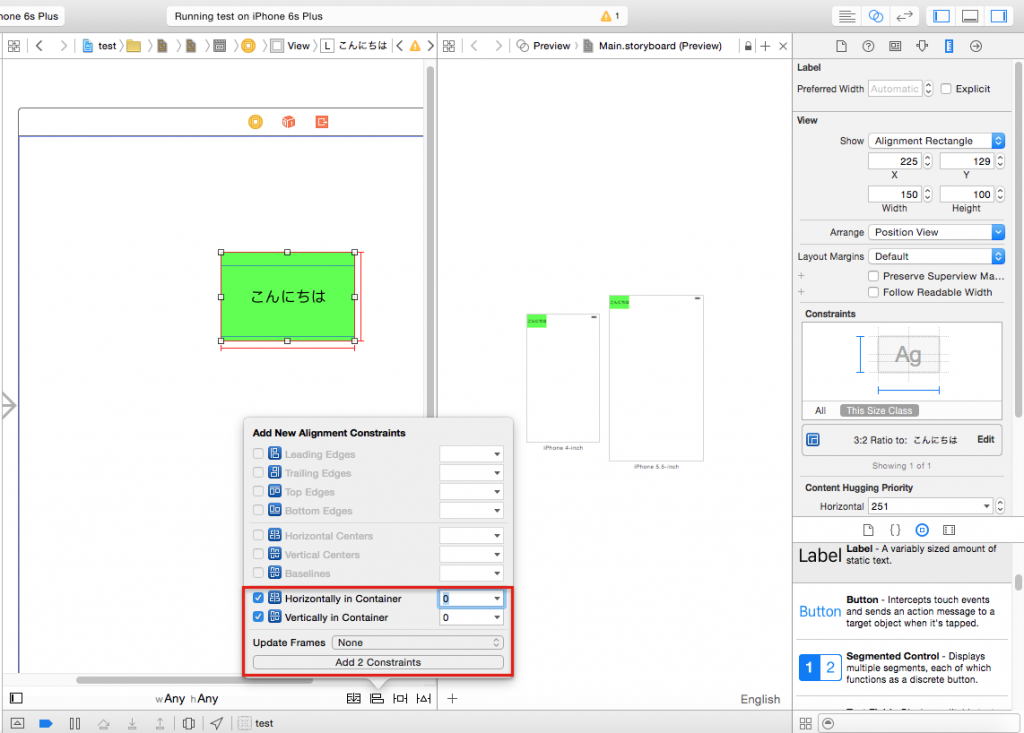Open the Version editor with arrows icon

click(904, 16)
